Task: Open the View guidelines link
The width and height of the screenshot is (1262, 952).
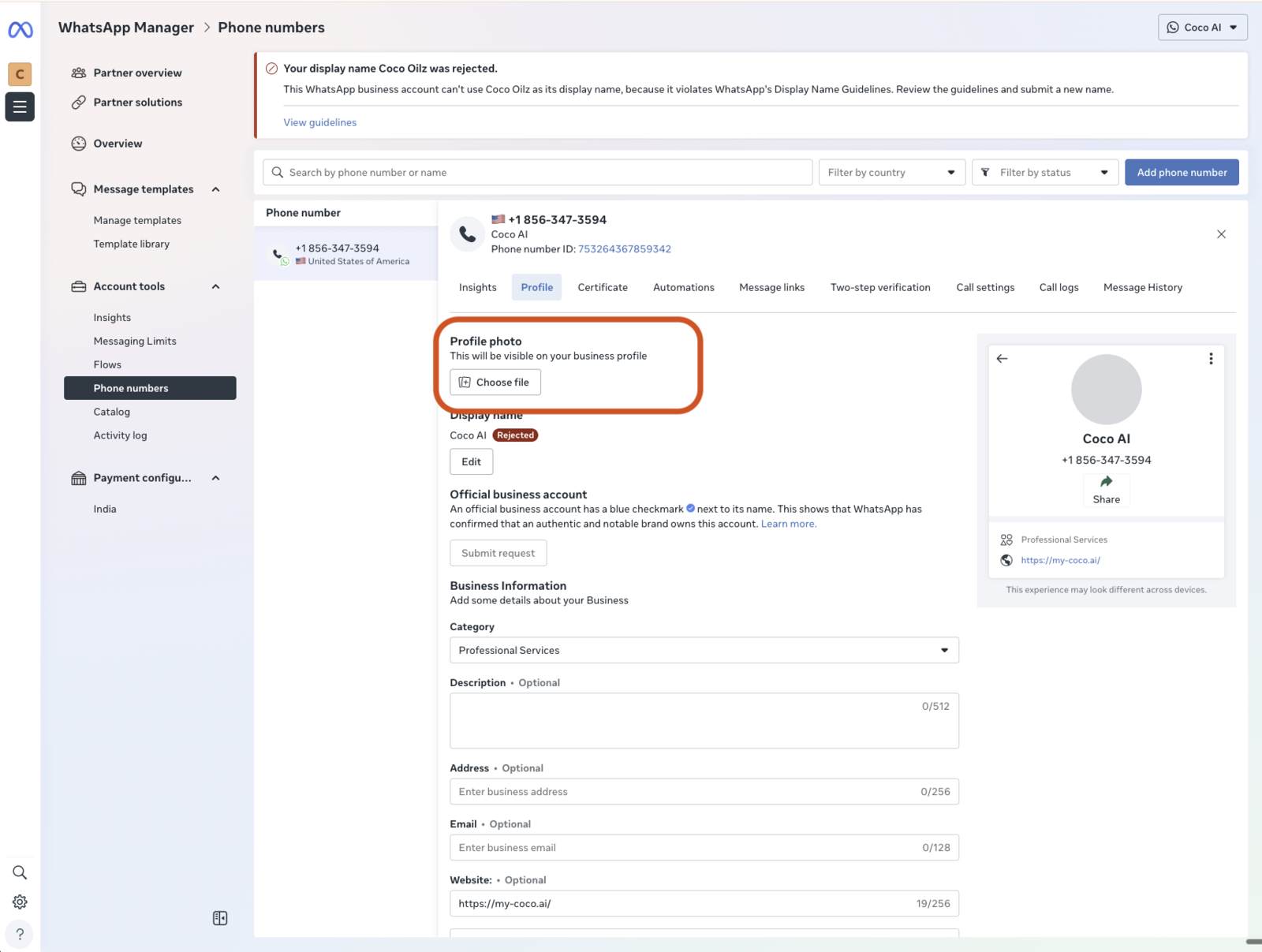Action: (x=319, y=122)
